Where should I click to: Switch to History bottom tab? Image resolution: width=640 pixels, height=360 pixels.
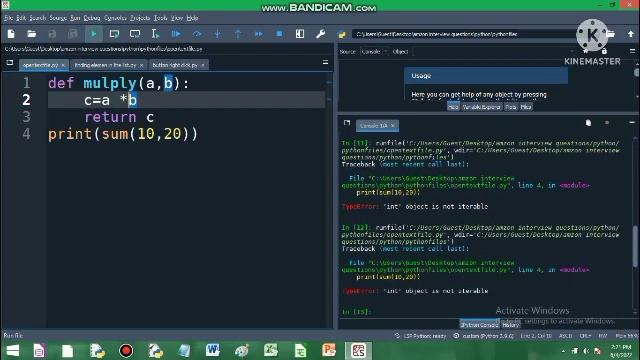(x=511, y=325)
